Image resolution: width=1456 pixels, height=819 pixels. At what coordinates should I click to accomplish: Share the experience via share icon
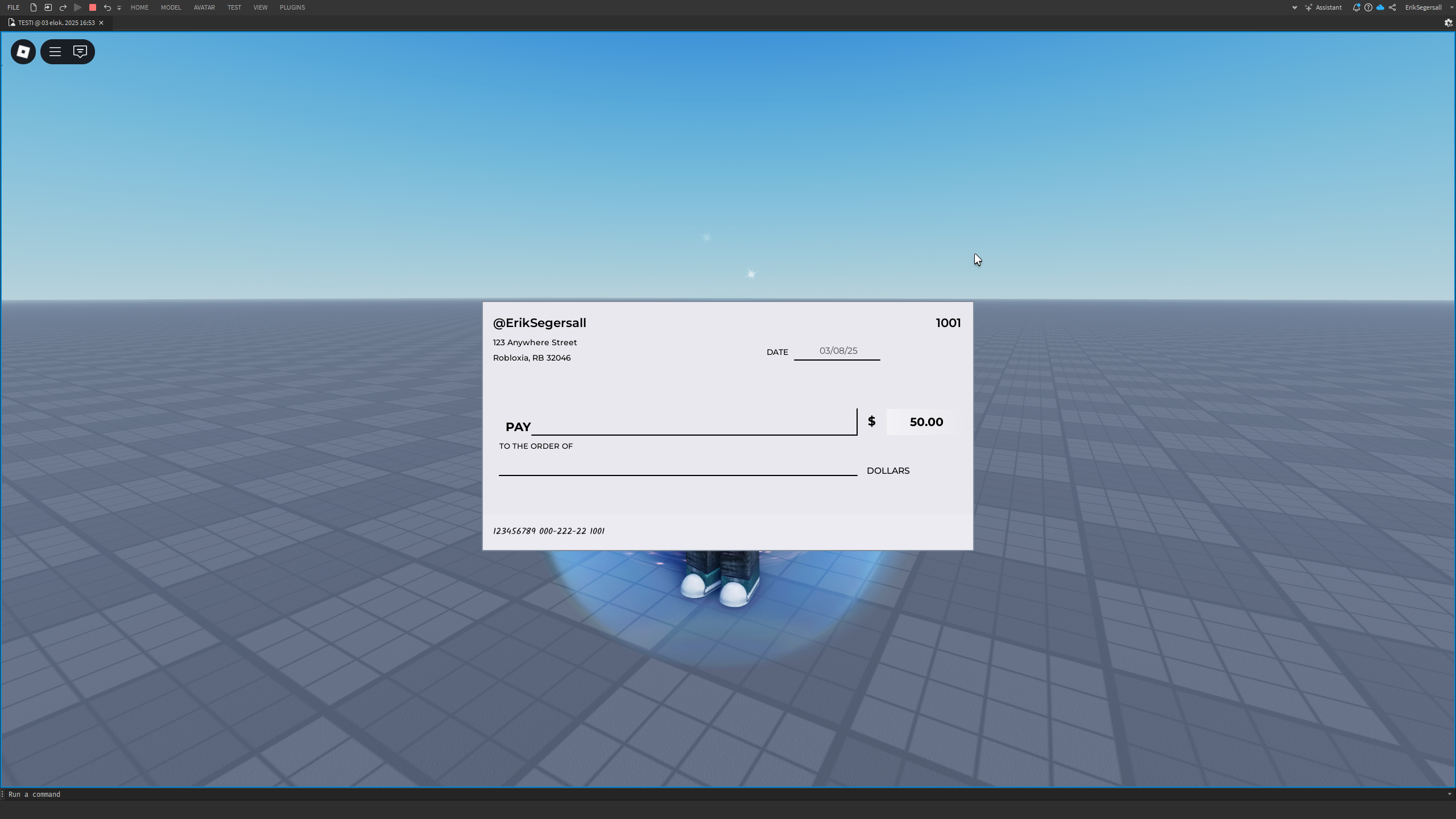(1393, 7)
